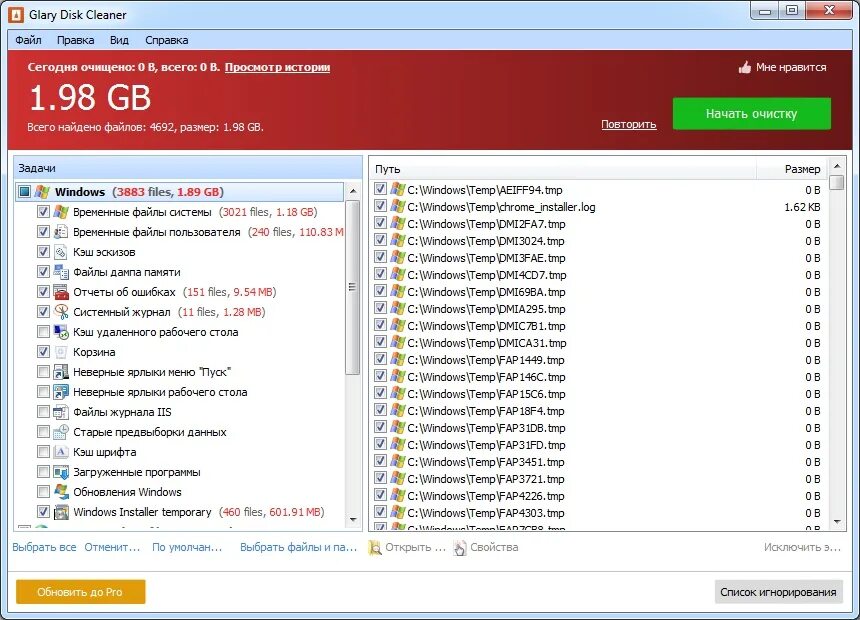
Task: Uncheck Windows Installer temporary checkbox
Action: click(43, 512)
